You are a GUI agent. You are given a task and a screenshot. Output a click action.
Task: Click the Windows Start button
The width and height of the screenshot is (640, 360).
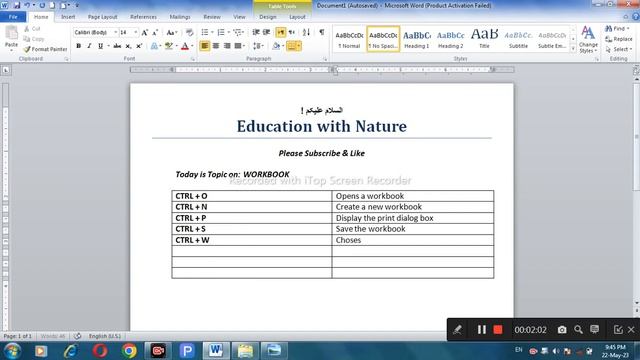point(12,351)
